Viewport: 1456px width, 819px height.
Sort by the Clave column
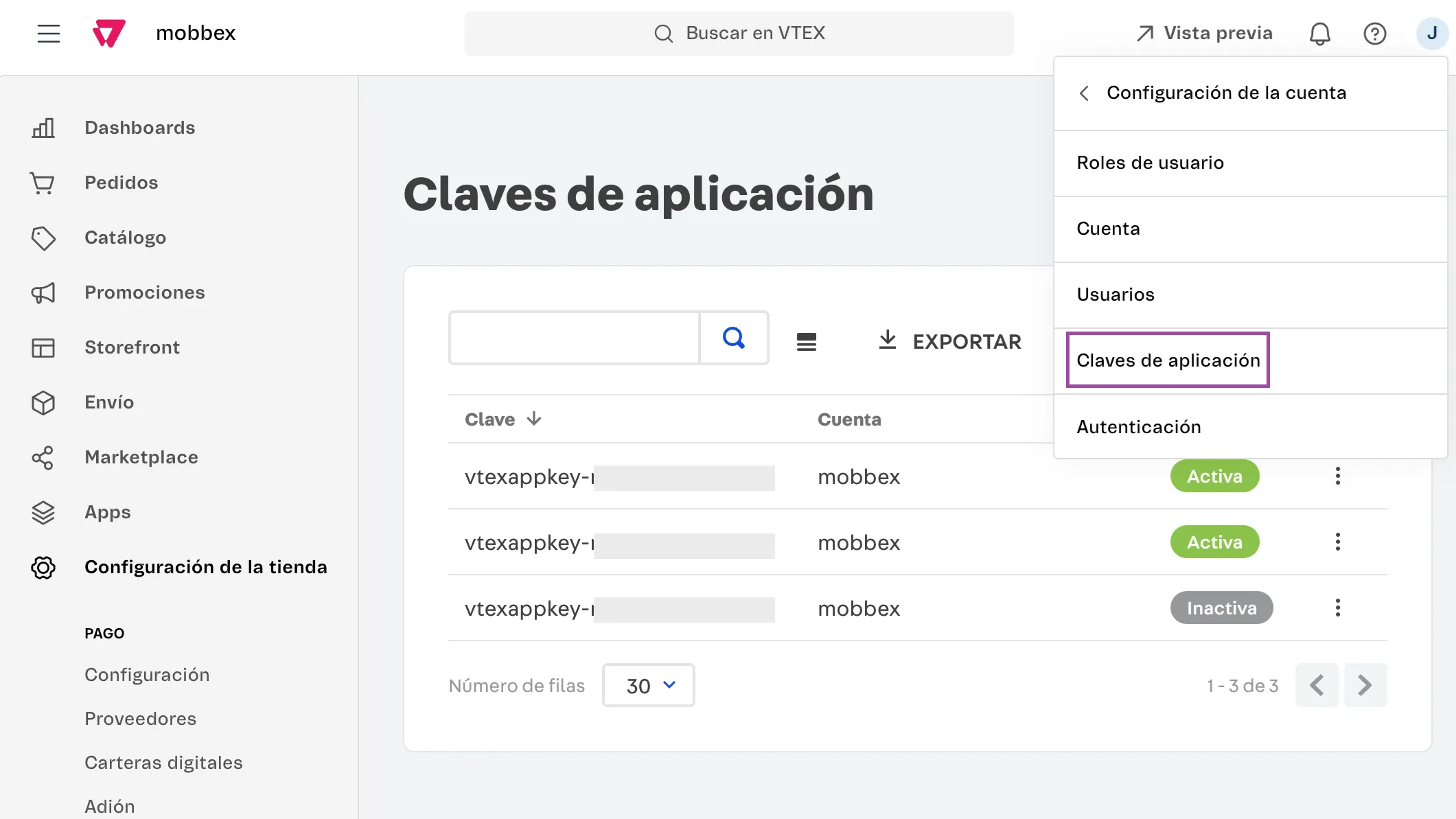click(x=502, y=419)
